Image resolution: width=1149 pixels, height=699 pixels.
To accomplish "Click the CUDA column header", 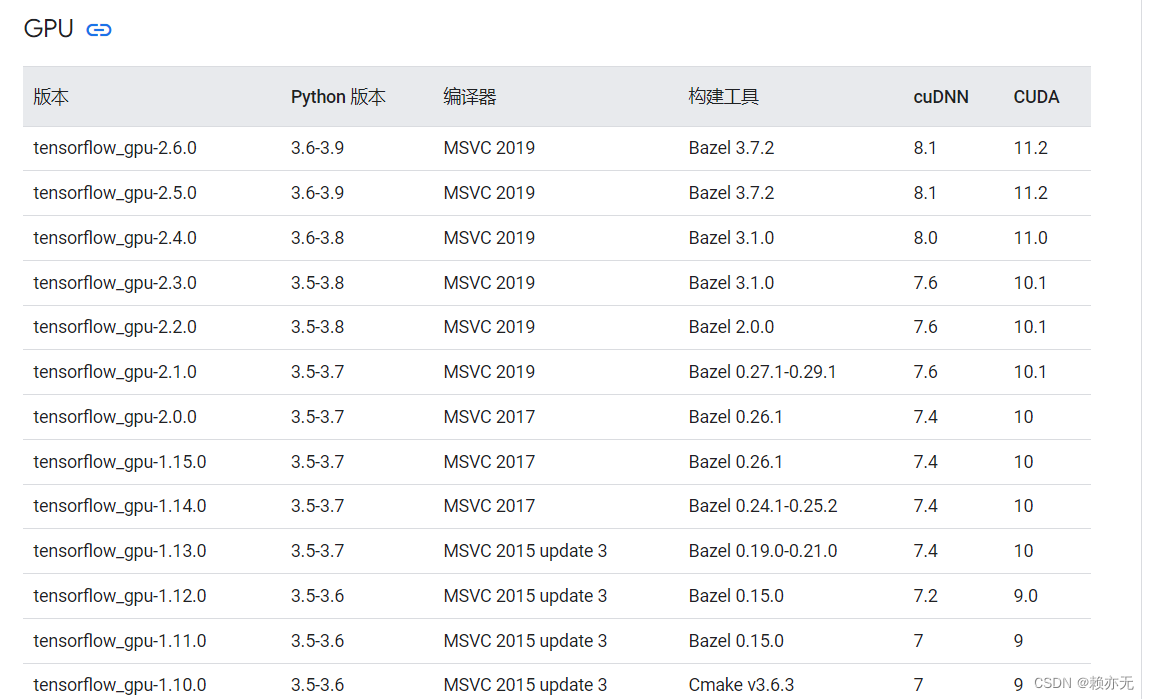I will tap(1036, 97).
